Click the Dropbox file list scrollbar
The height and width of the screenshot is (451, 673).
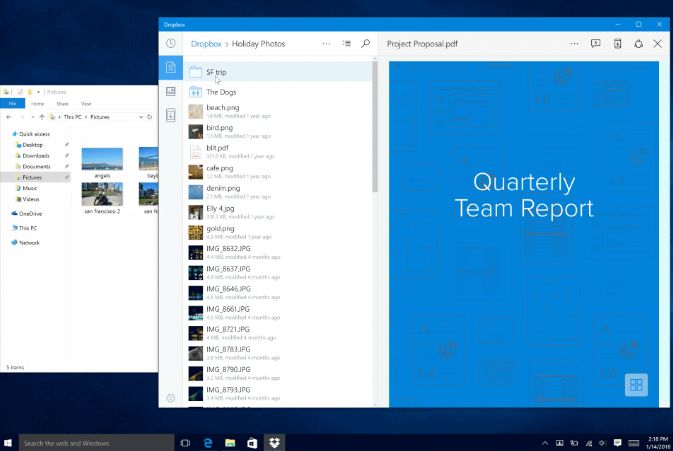pos(375,127)
